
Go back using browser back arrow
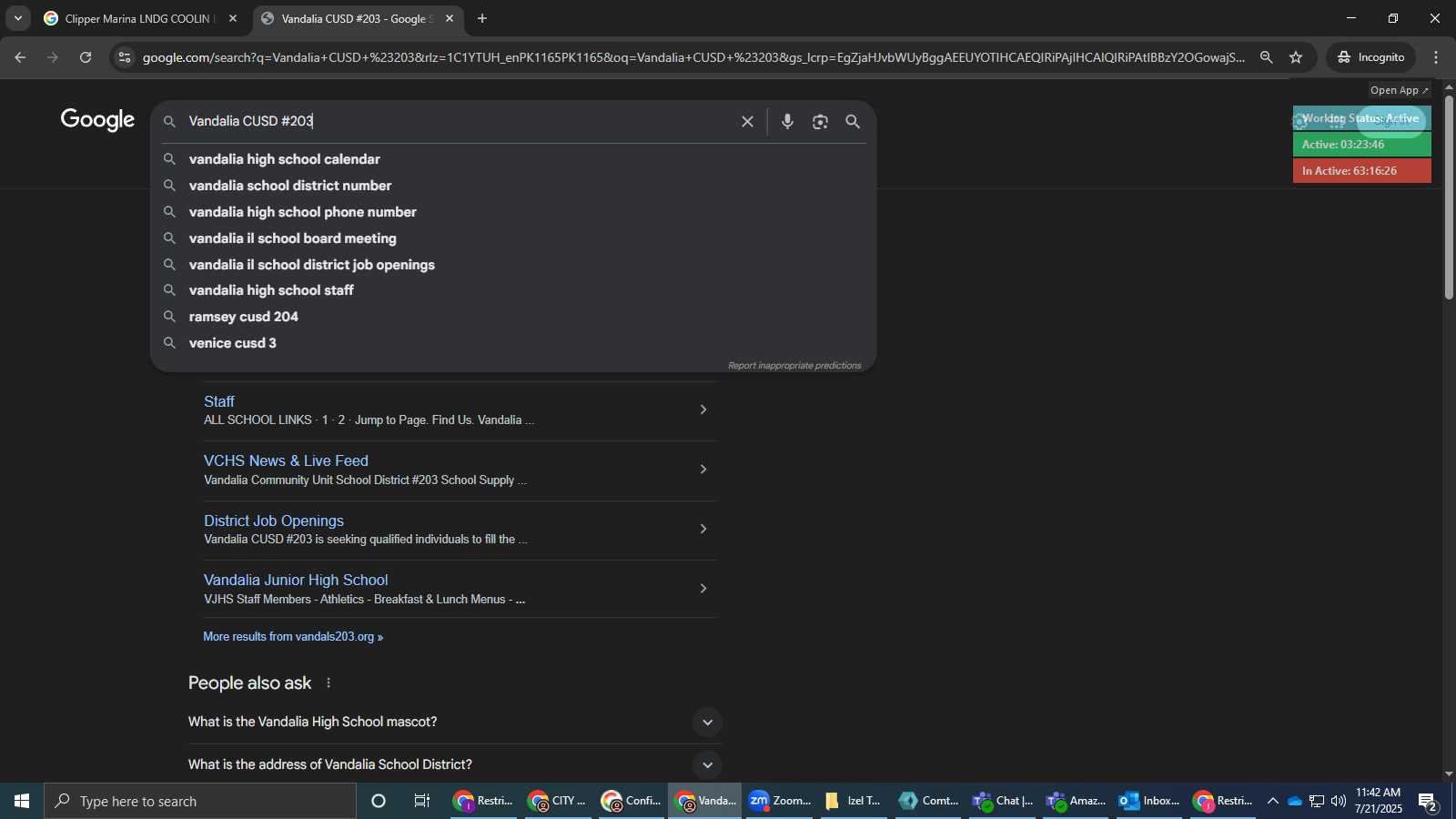(x=20, y=57)
